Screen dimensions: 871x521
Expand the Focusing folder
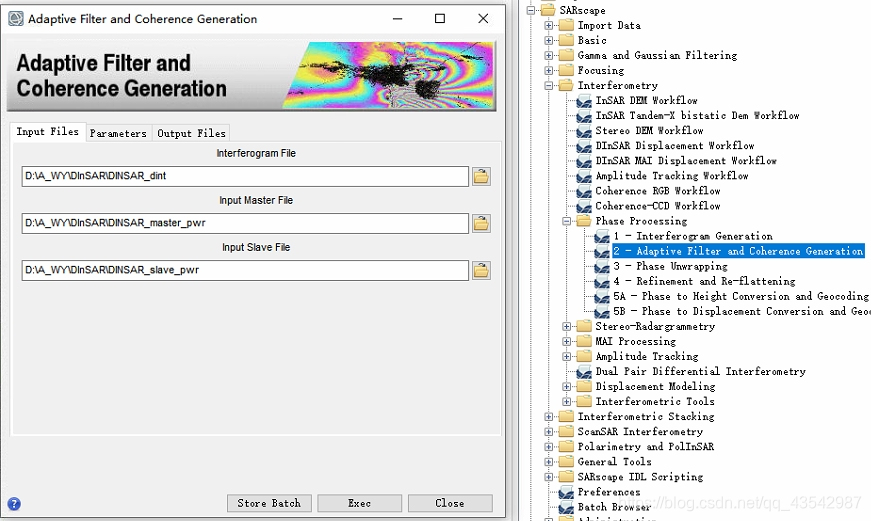549,70
